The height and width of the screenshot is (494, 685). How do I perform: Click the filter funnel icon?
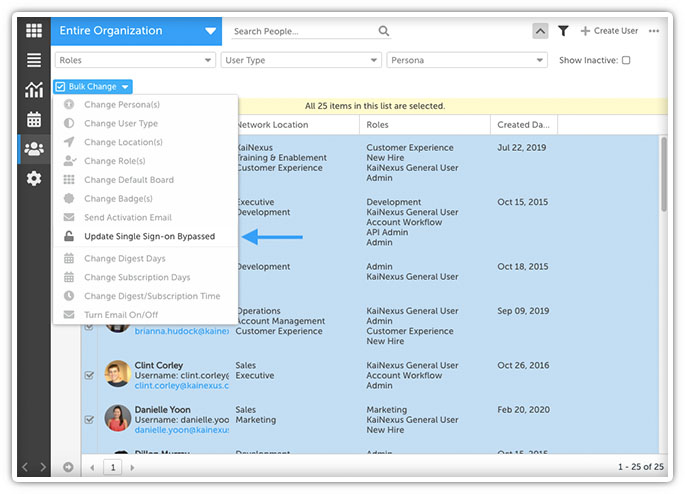point(563,31)
